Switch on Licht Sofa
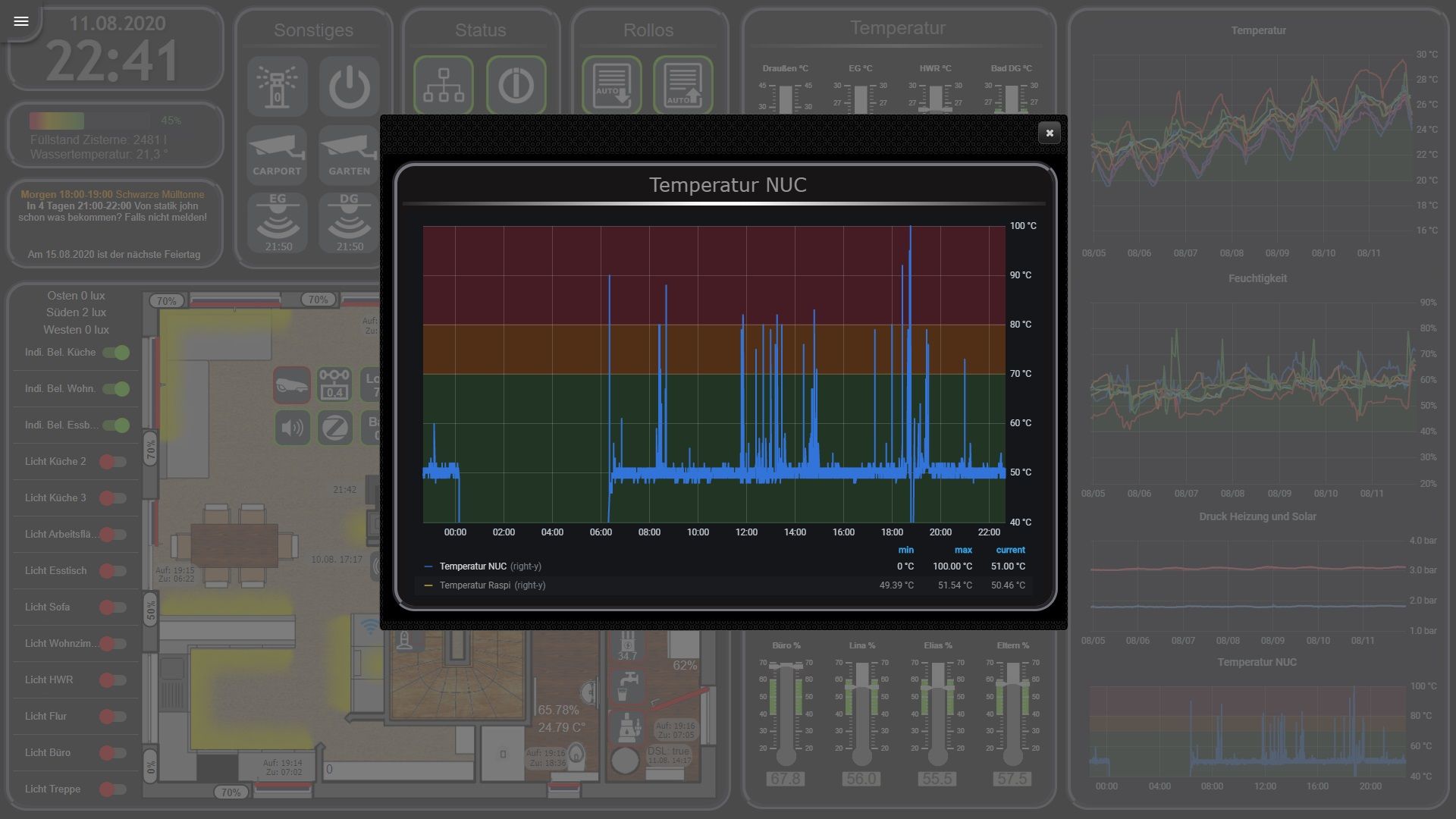Screen dimensions: 1456x819 click(x=113, y=607)
